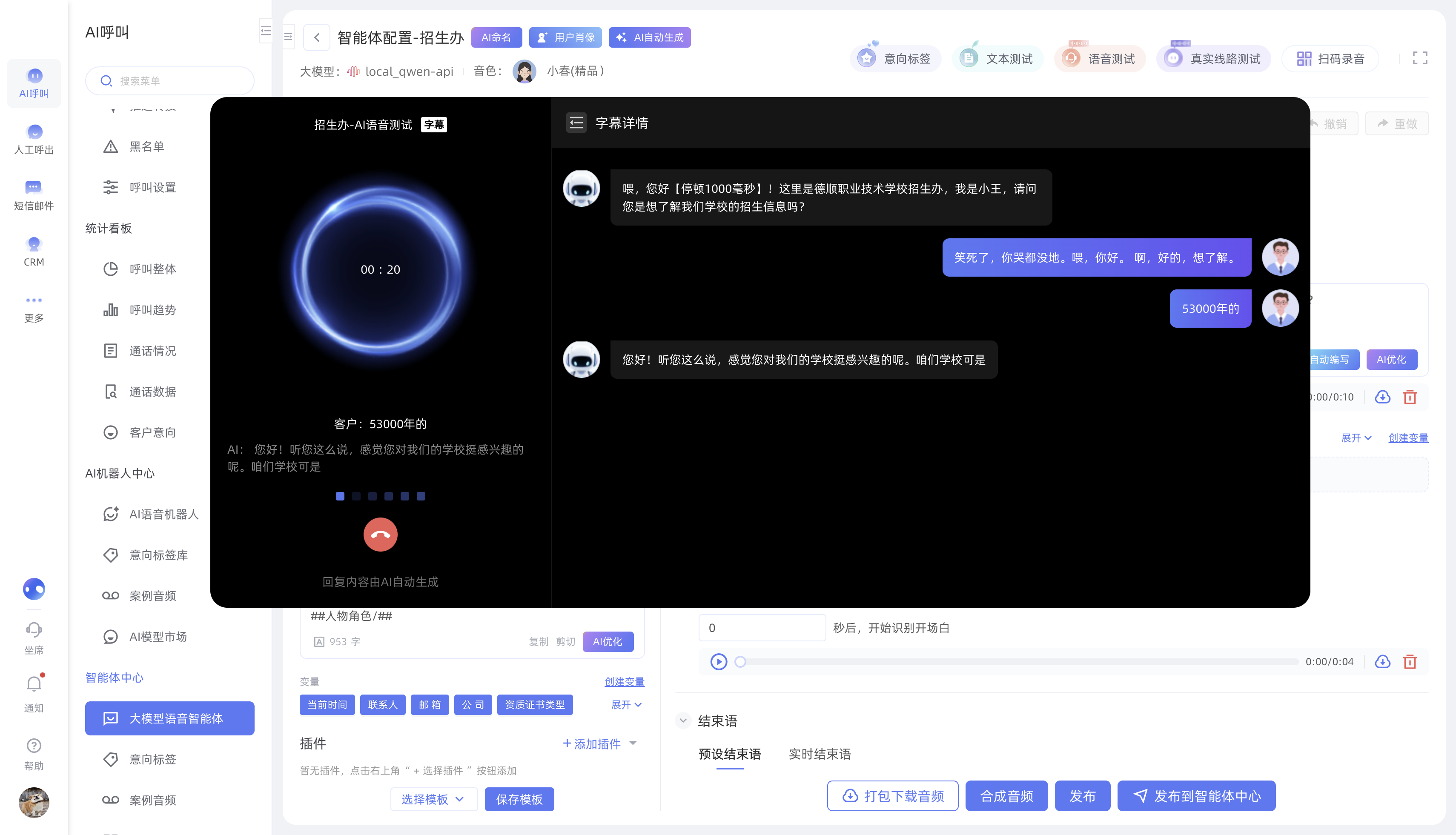Open CRM in left rail

coord(34,252)
